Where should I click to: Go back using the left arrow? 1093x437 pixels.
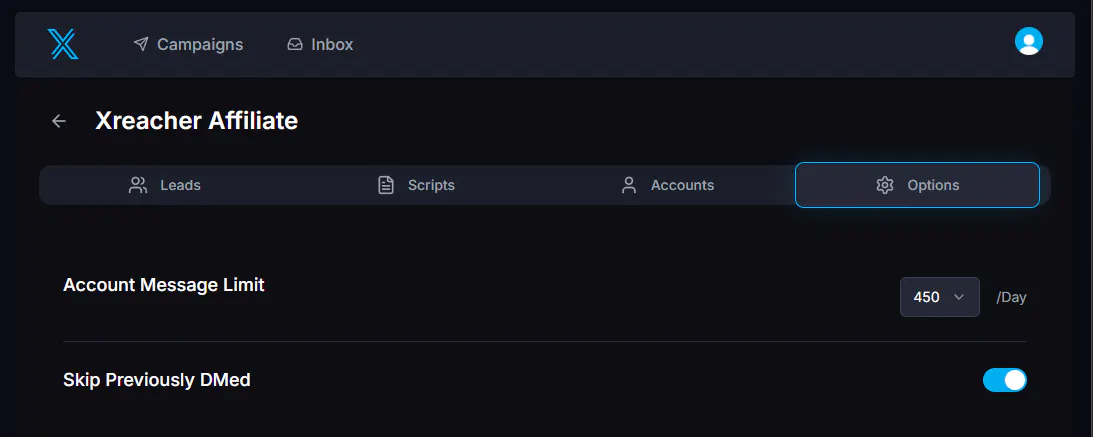pos(59,121)
